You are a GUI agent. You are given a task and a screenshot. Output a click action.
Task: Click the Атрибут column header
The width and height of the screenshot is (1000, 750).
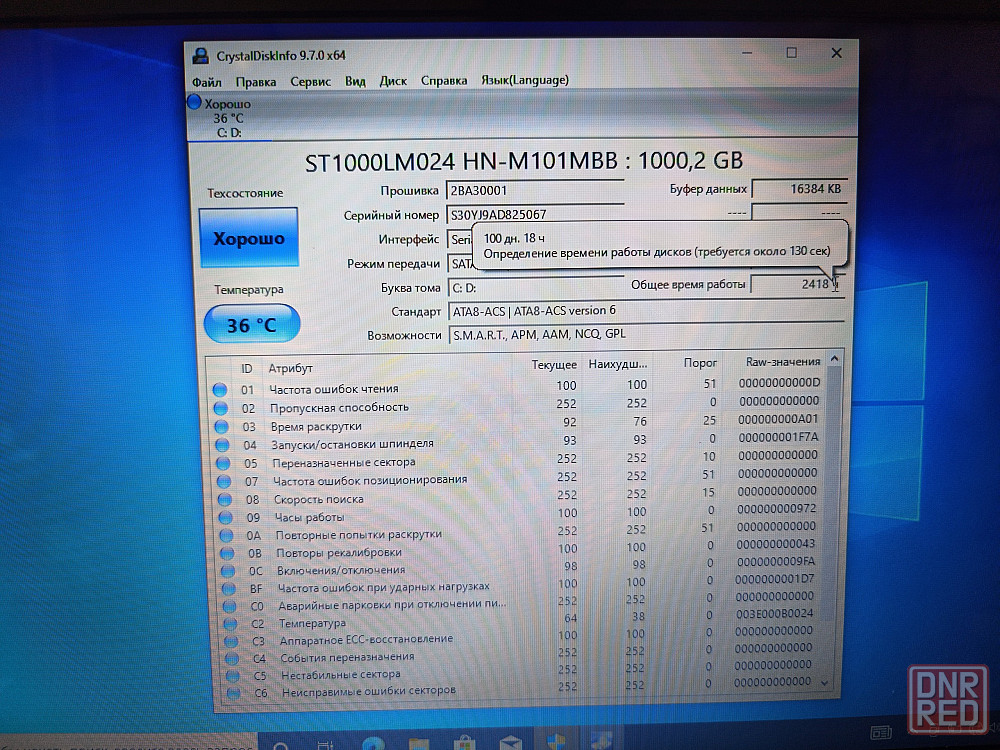point(290,369)
